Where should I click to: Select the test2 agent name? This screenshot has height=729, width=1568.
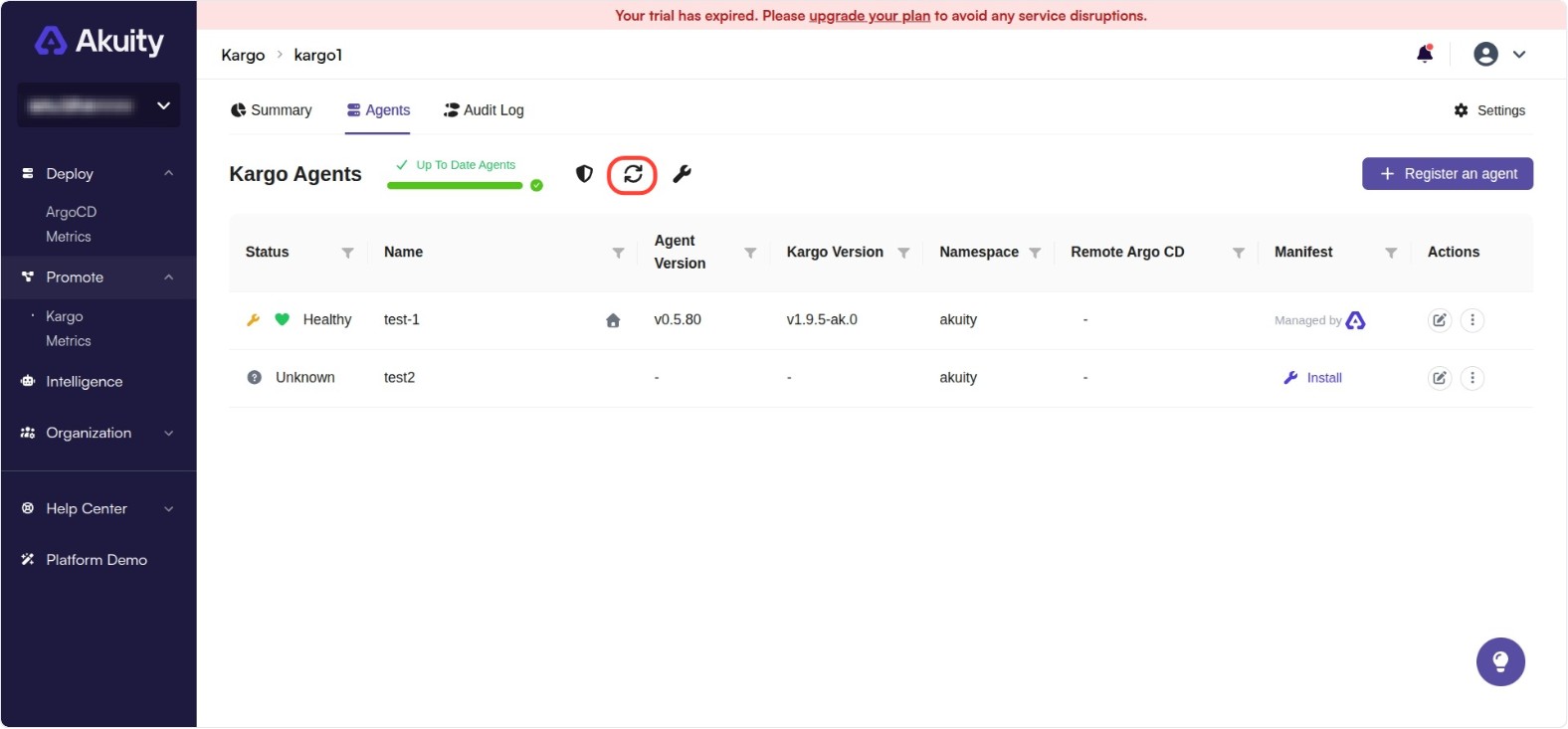400,378
